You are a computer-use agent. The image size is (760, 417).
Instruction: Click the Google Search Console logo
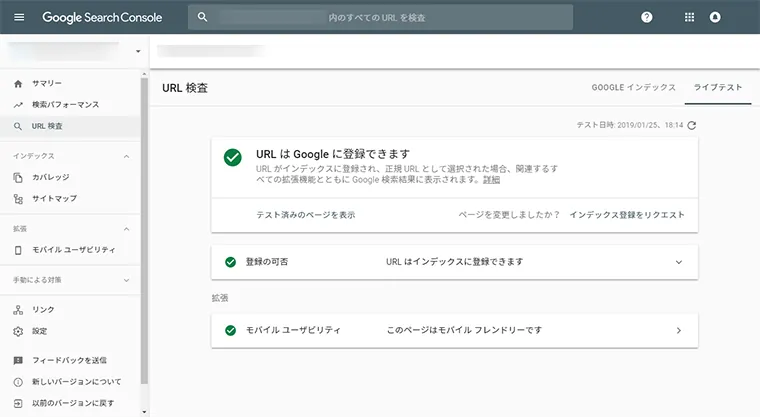[x=102, y=17]
